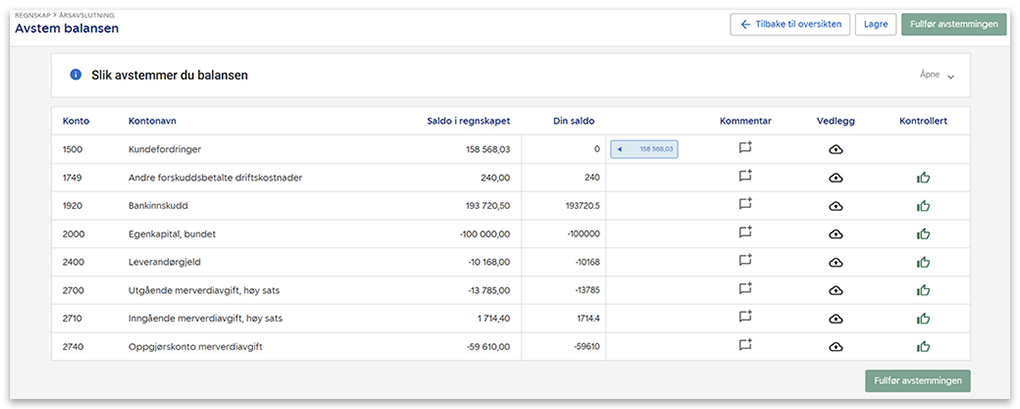This screenshot has width=1020, height=409.
Task: Open comment for Leverandørgjeld account 2400
Action: point(745,261)
